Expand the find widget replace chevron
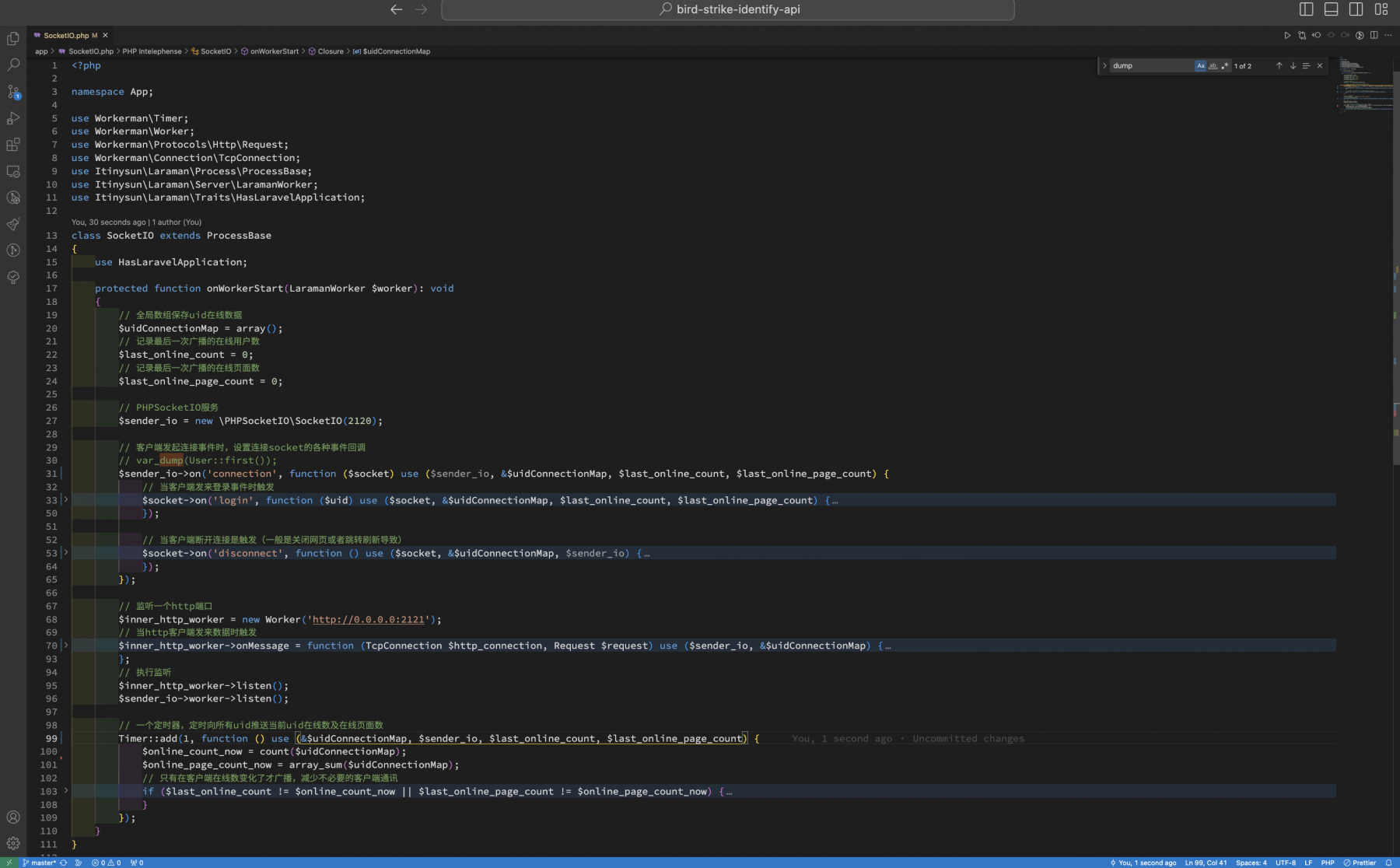 [x=1104, y=66]
